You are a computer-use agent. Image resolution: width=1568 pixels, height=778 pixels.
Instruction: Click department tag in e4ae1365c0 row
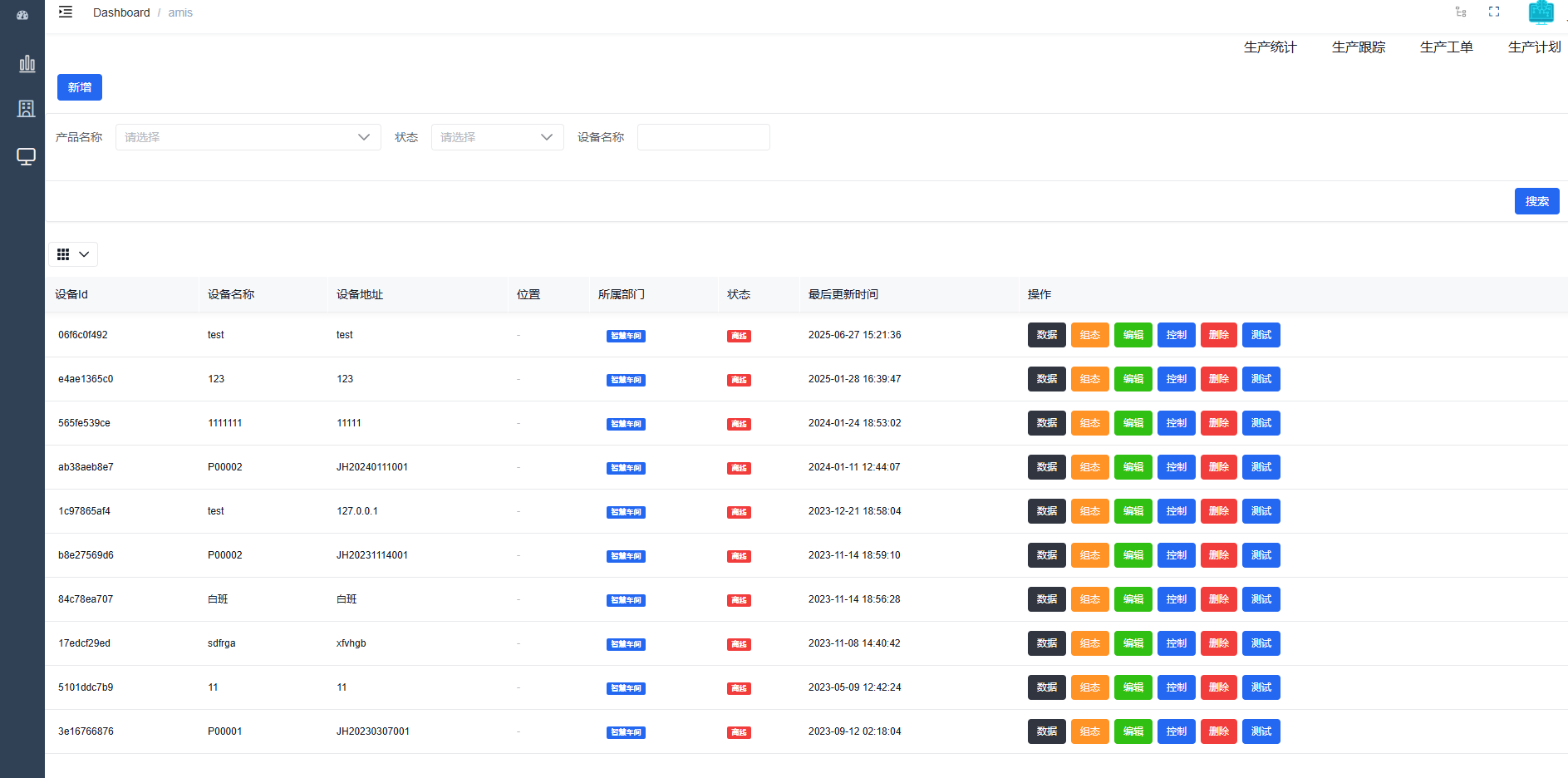pyautogui.click(x=626, y=380)
